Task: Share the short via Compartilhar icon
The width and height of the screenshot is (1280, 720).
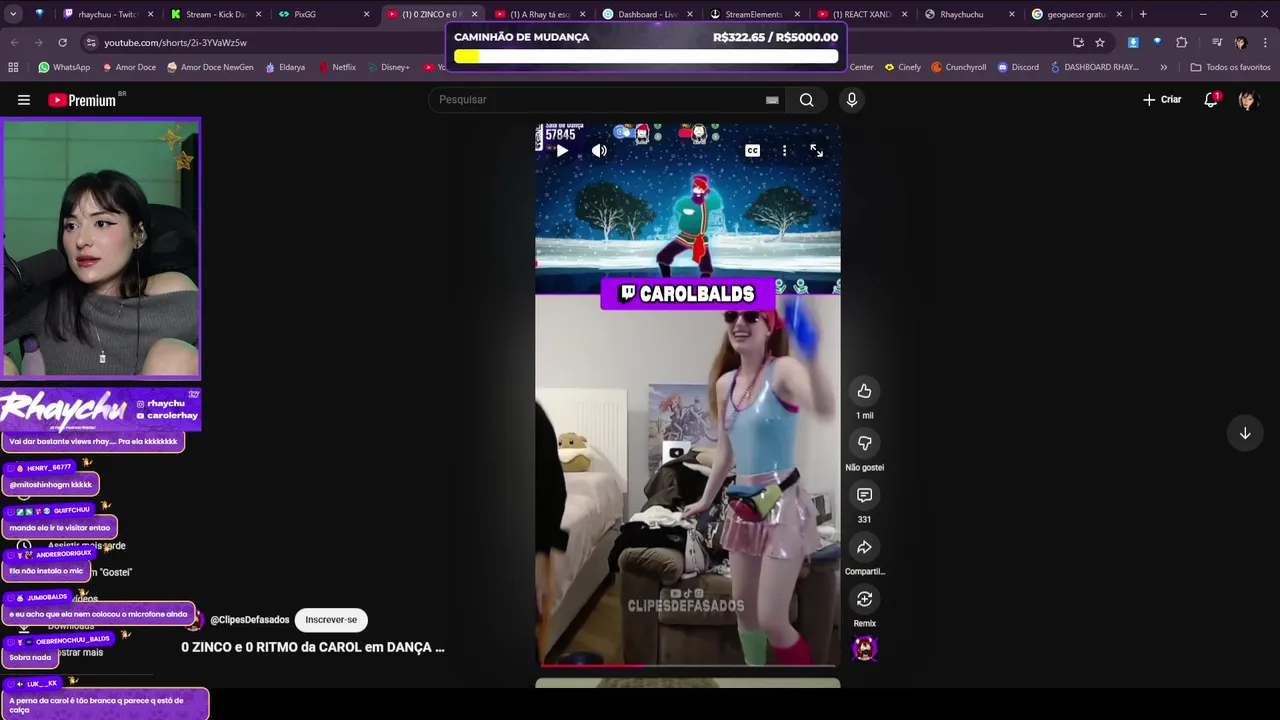Action: pos(864,547)
